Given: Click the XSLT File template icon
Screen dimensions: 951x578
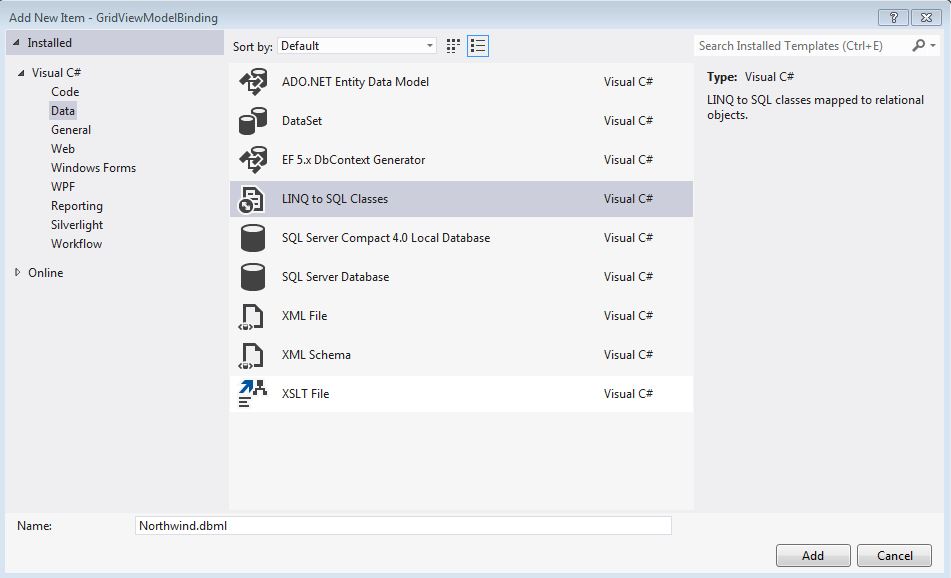Looking at the screenshot, I should [x=253, y=394].
